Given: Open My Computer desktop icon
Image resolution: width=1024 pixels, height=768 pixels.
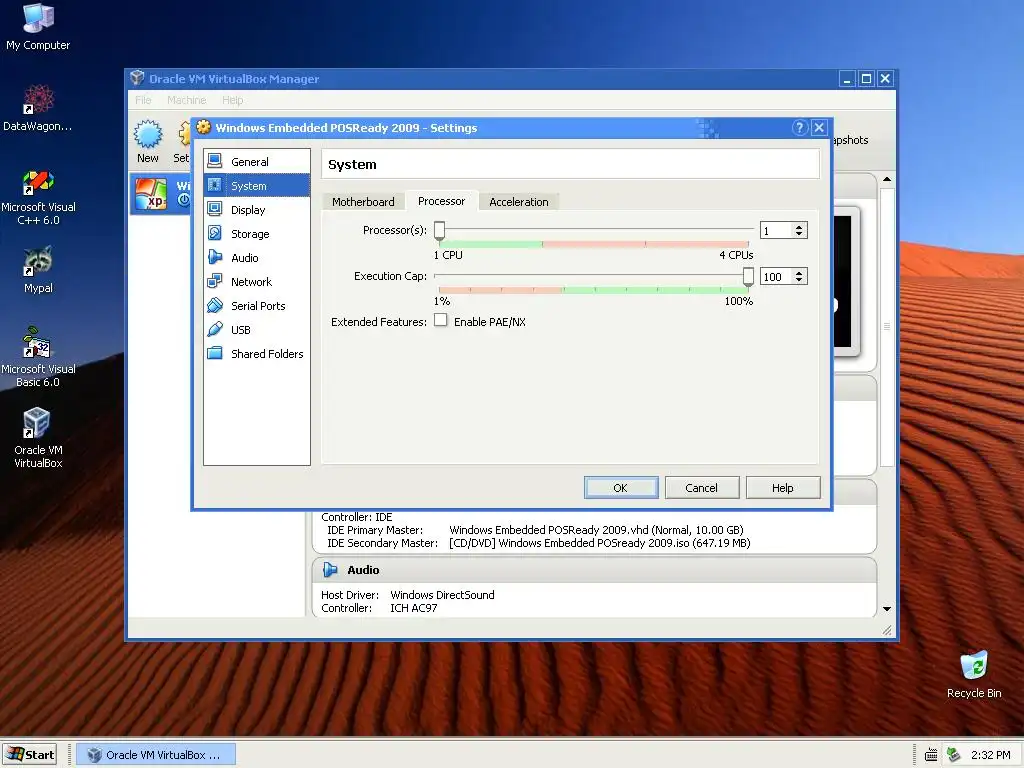Looking at the screenshot, I should (x=38, y=27).
